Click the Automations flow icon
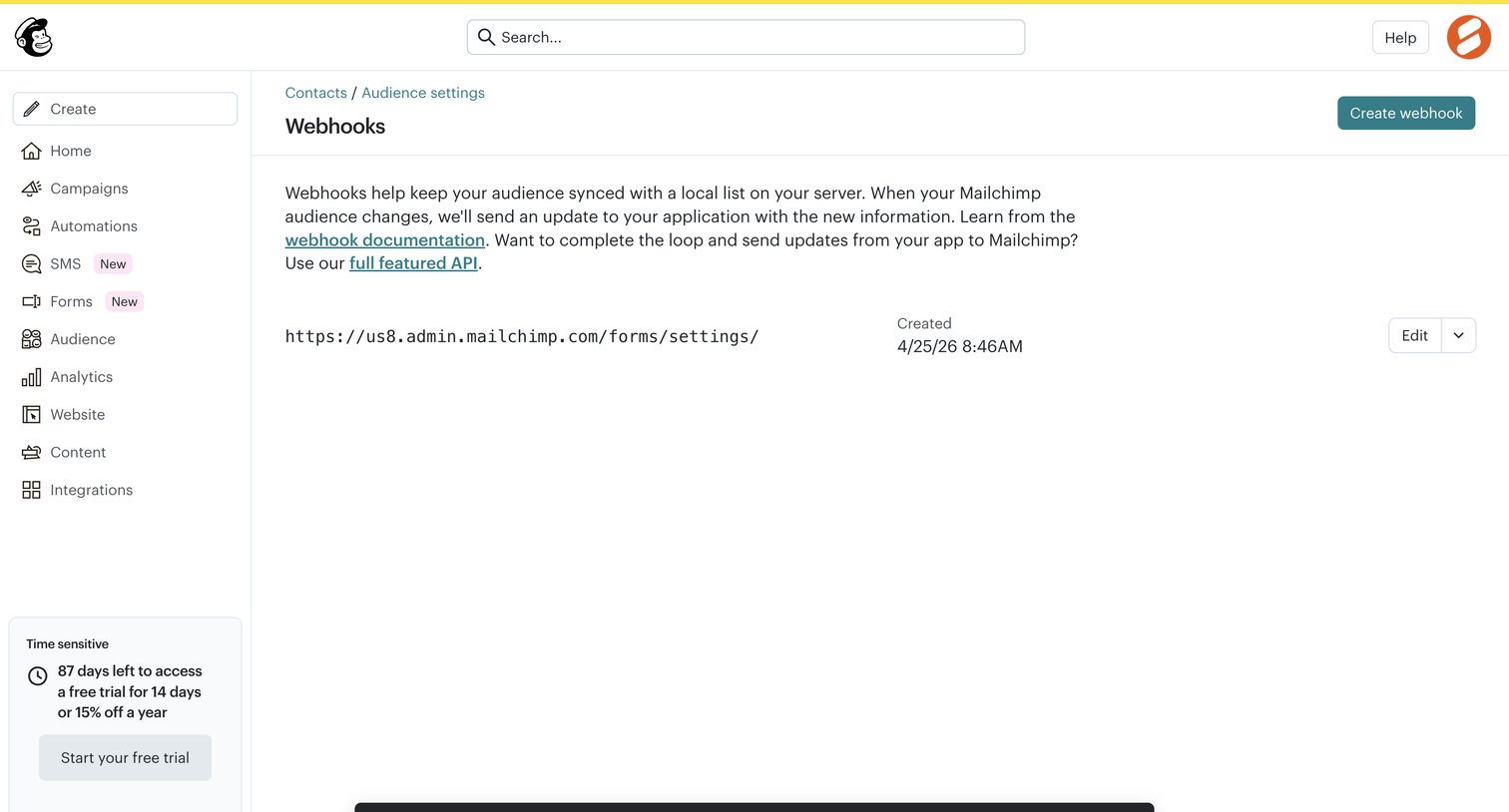 click(32, 226)
